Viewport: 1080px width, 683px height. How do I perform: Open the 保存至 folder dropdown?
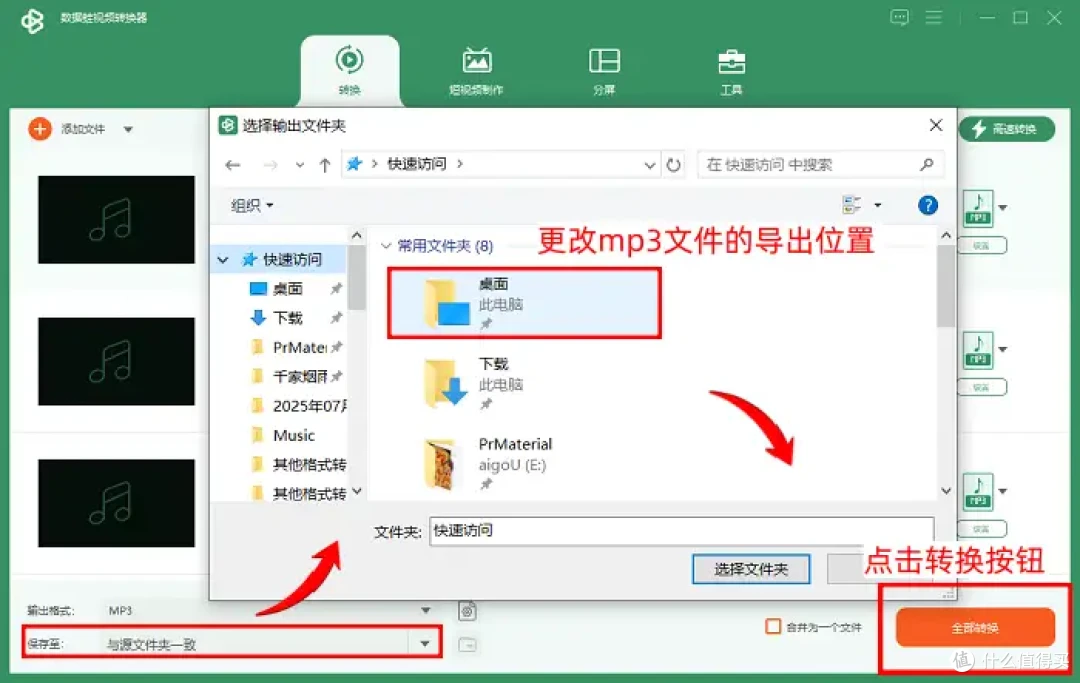click(425, 644)
